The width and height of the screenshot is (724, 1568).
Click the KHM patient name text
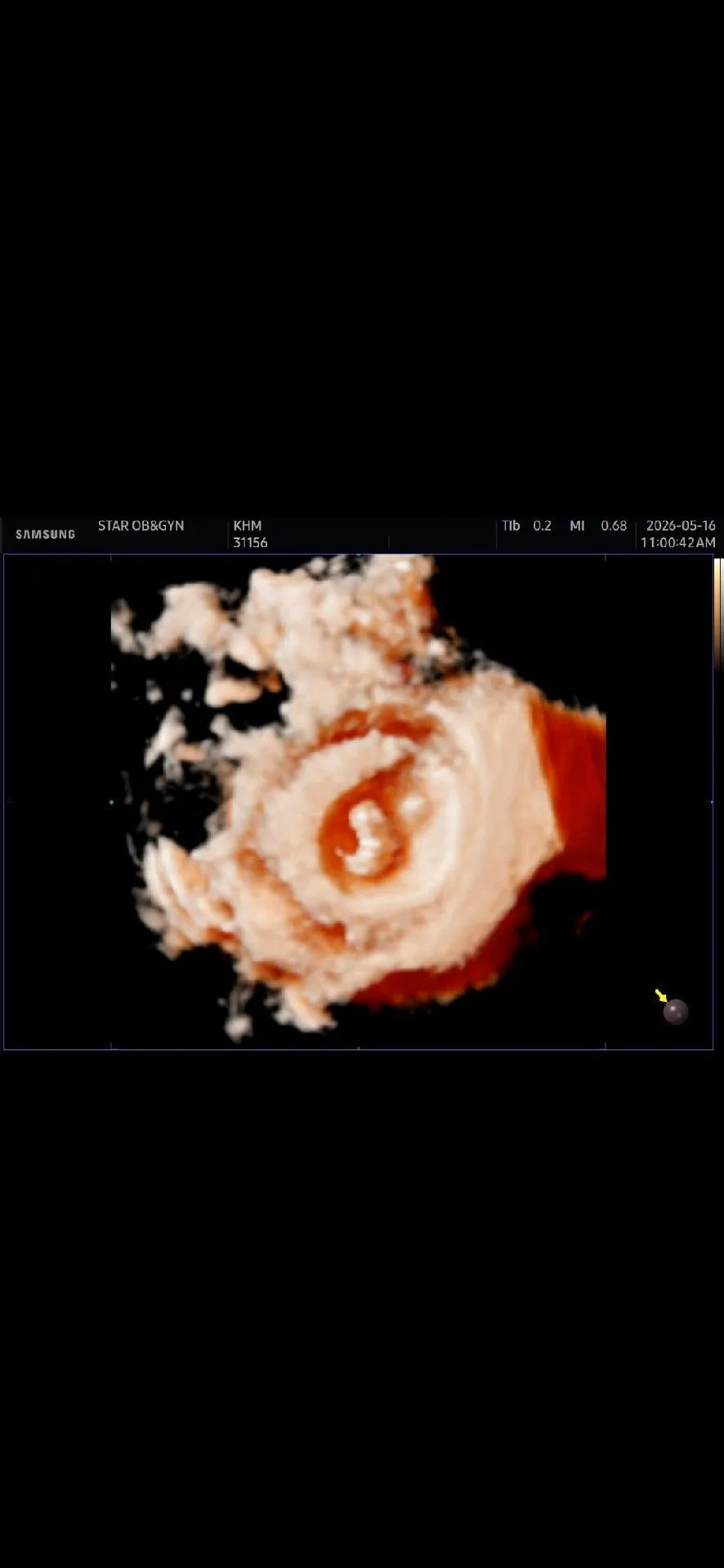coord(248,526)
